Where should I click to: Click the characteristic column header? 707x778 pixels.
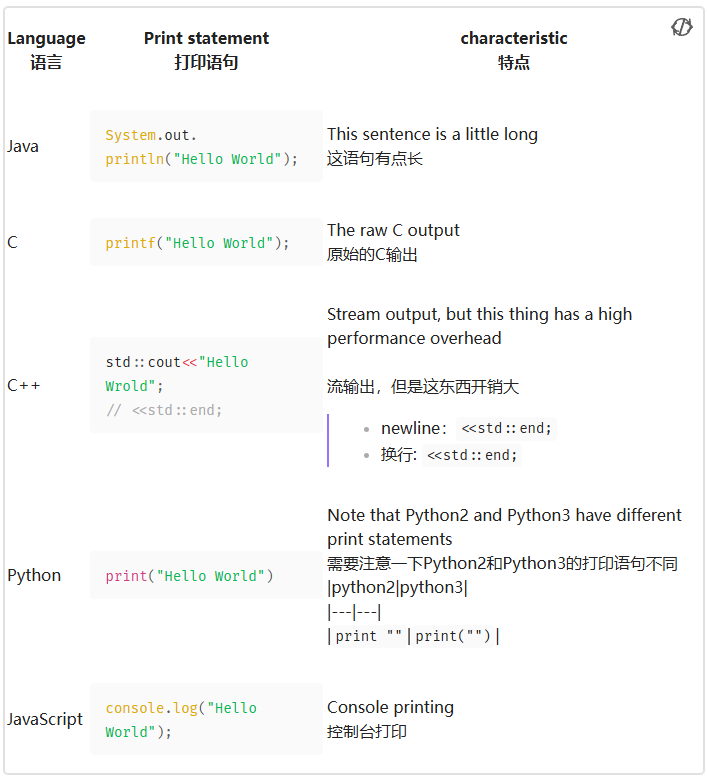point(513,50)
